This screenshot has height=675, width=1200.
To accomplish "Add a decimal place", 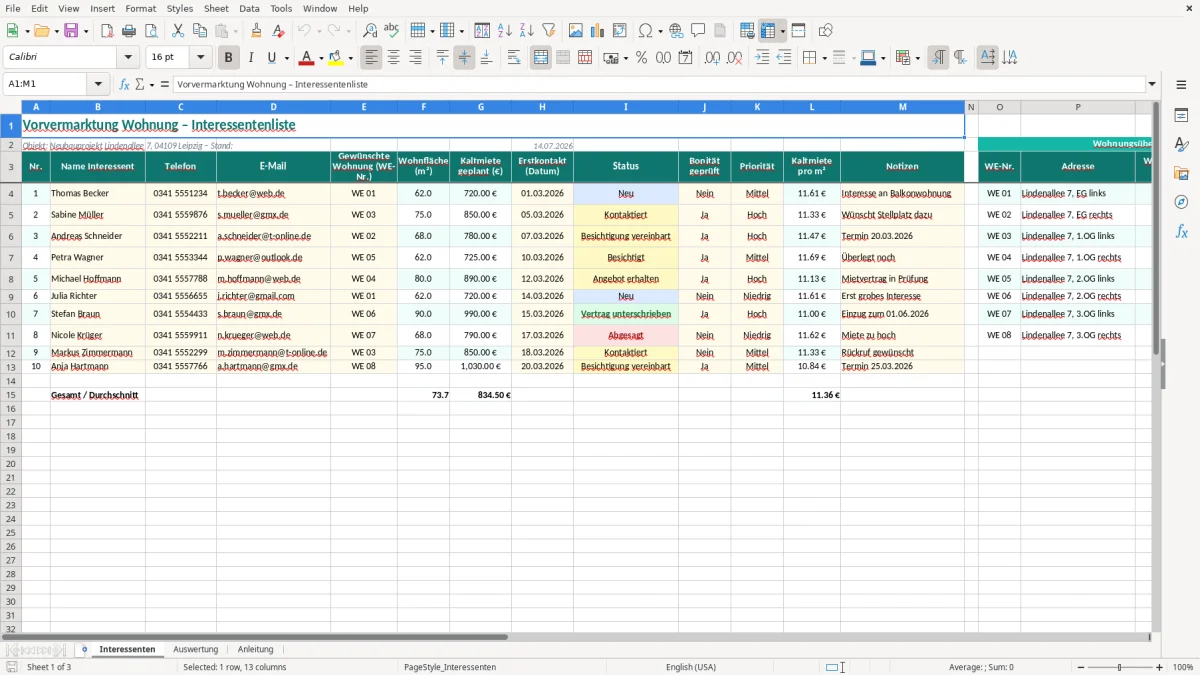I will (x=712, y=58).
